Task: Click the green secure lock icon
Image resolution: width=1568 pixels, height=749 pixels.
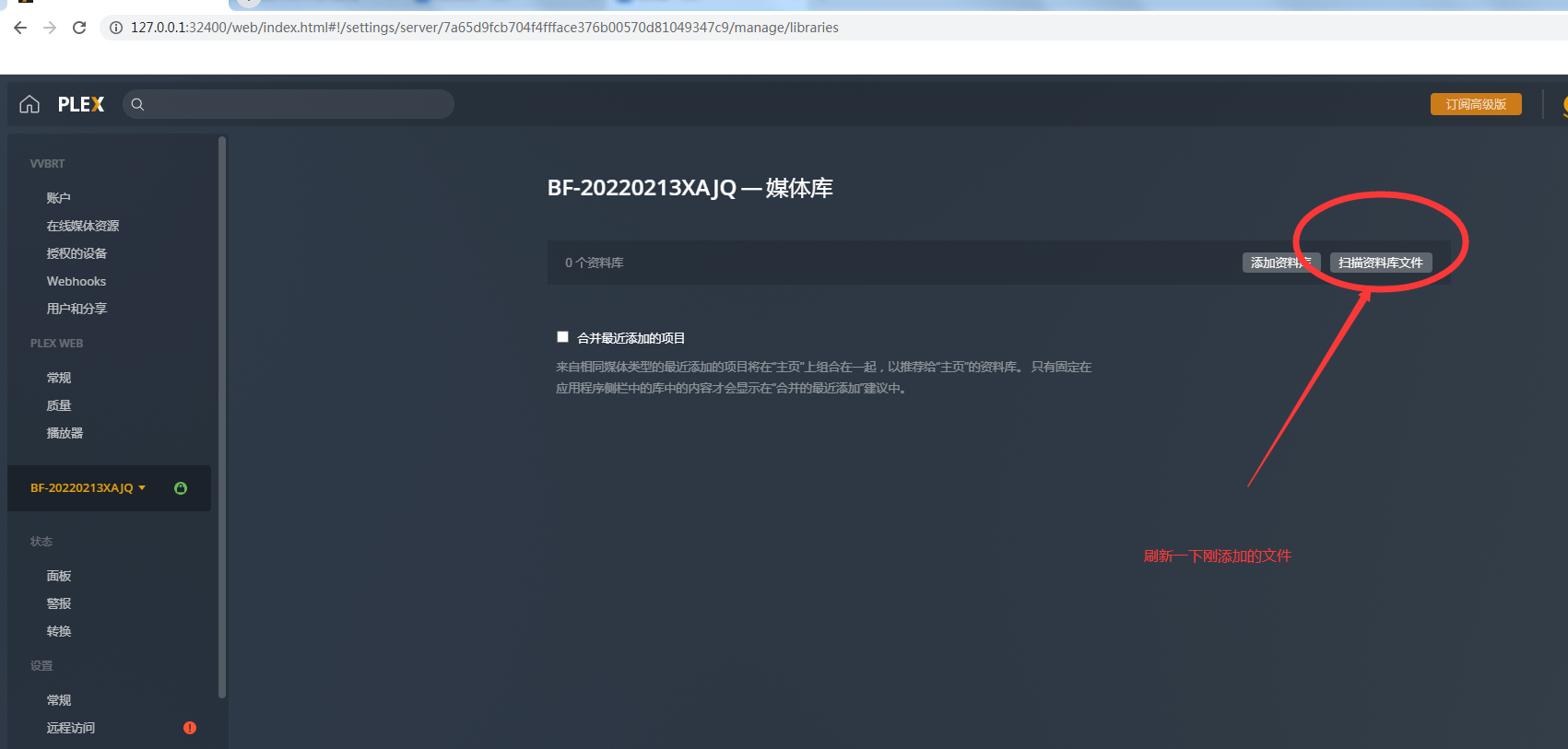Action: click(x=181, y=488)
